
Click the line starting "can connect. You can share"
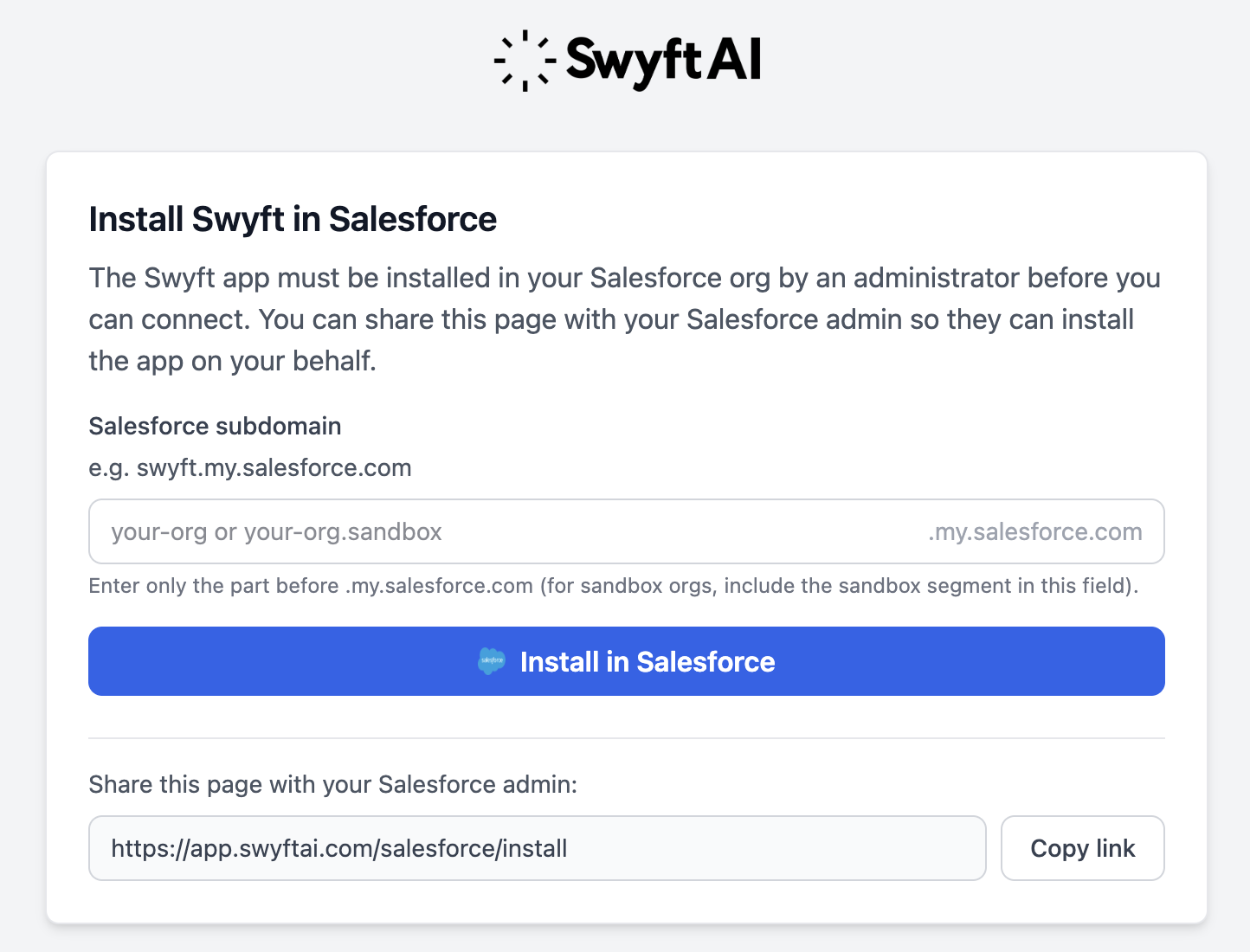611,319
